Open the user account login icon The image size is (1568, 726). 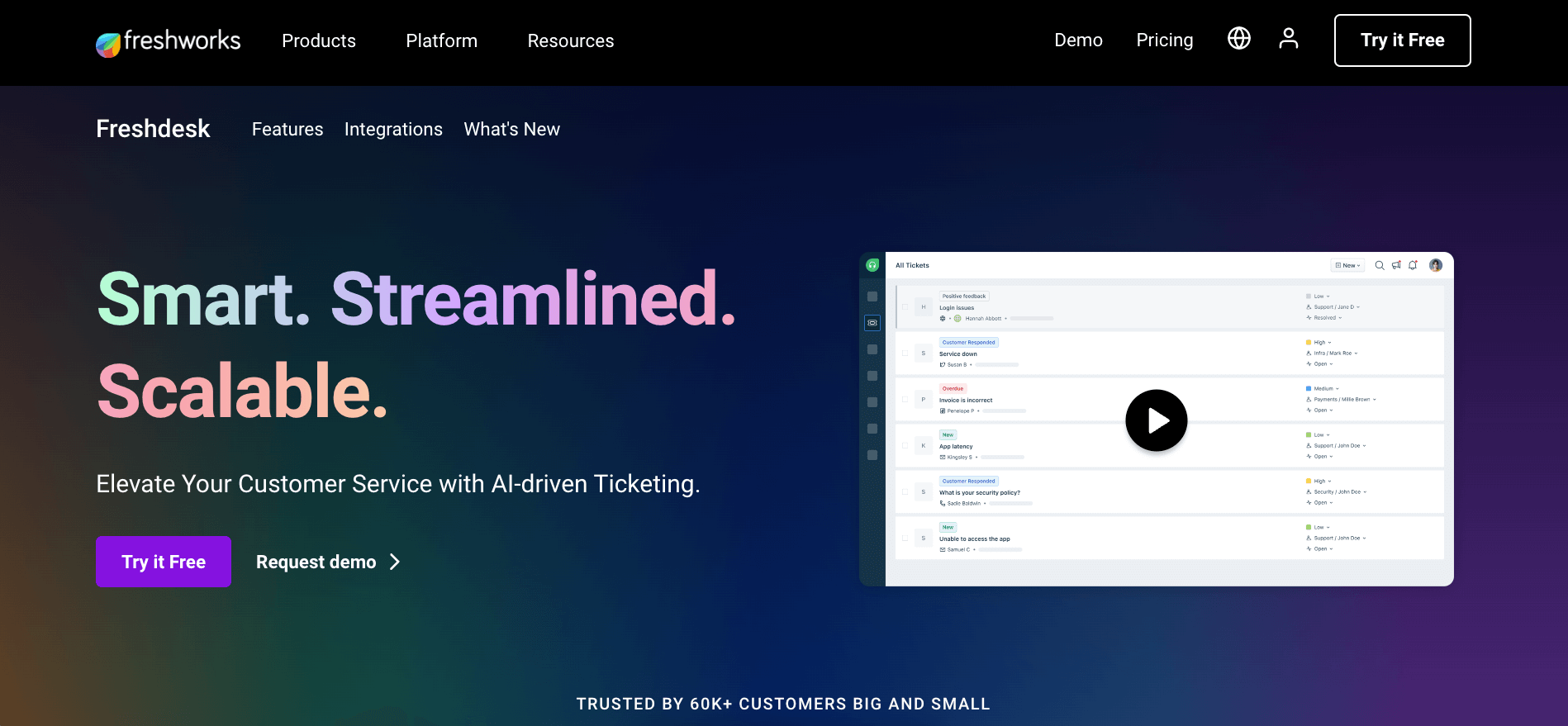click(1289, 38)
